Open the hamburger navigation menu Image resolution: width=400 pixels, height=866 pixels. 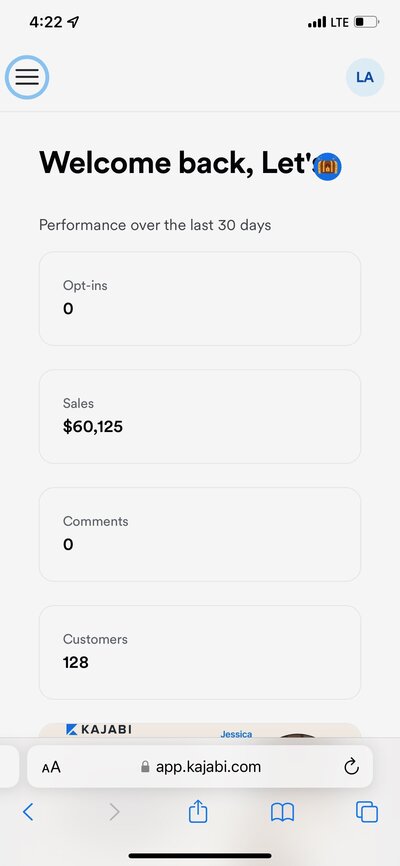27,77
